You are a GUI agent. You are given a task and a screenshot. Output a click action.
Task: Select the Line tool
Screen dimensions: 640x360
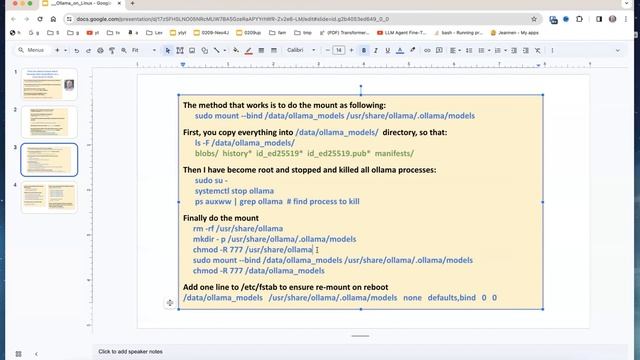217,51
